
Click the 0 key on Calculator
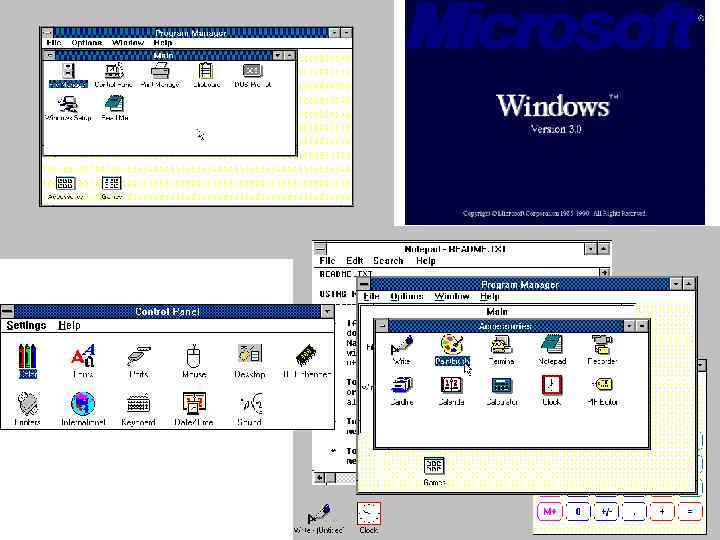click(x=578, y=511)
